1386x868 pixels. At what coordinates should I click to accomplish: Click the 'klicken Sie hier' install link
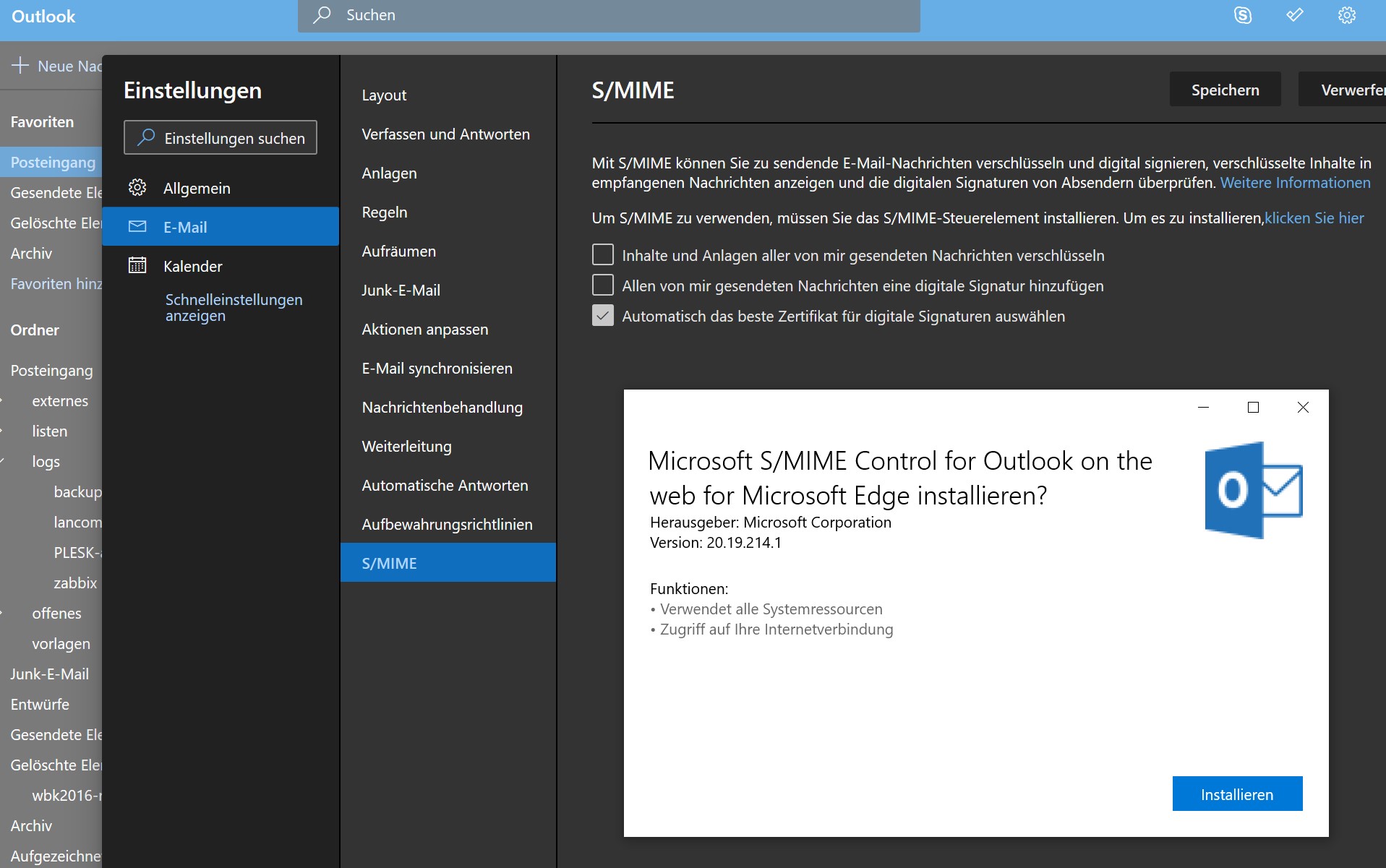(1314, 218)
